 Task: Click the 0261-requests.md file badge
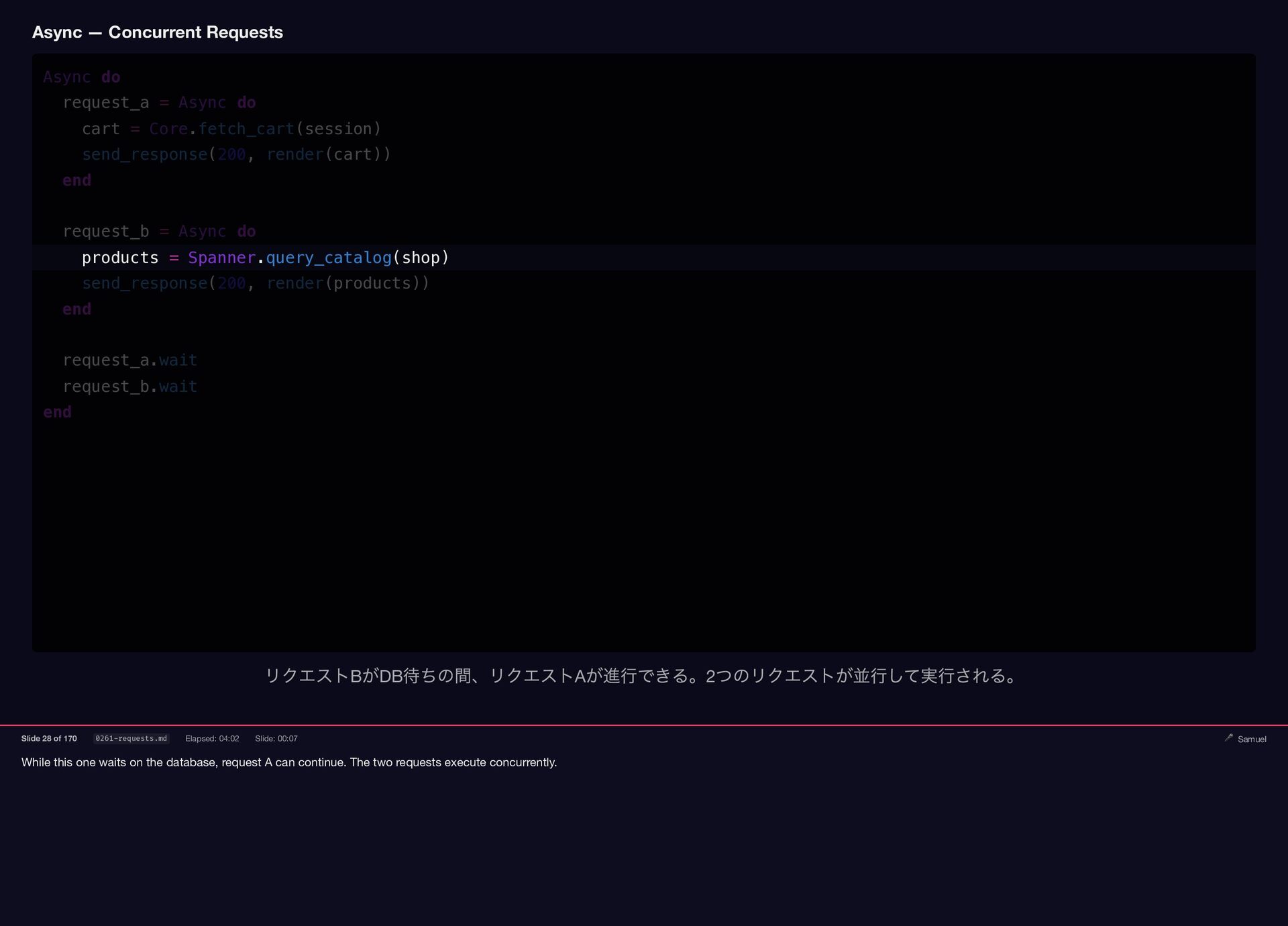(x=131, y=738)
